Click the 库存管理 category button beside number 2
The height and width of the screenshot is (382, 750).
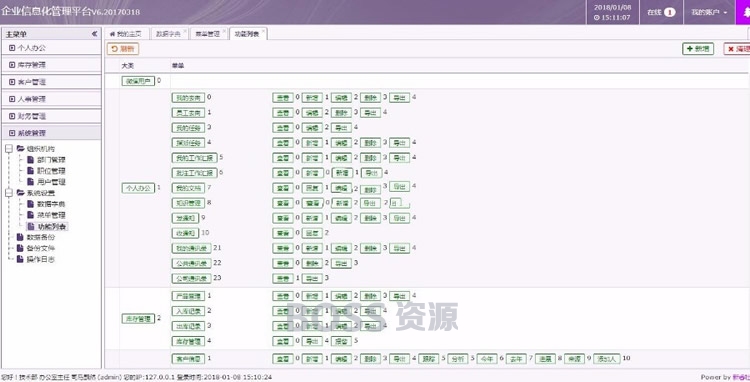(x=138, y=318)
